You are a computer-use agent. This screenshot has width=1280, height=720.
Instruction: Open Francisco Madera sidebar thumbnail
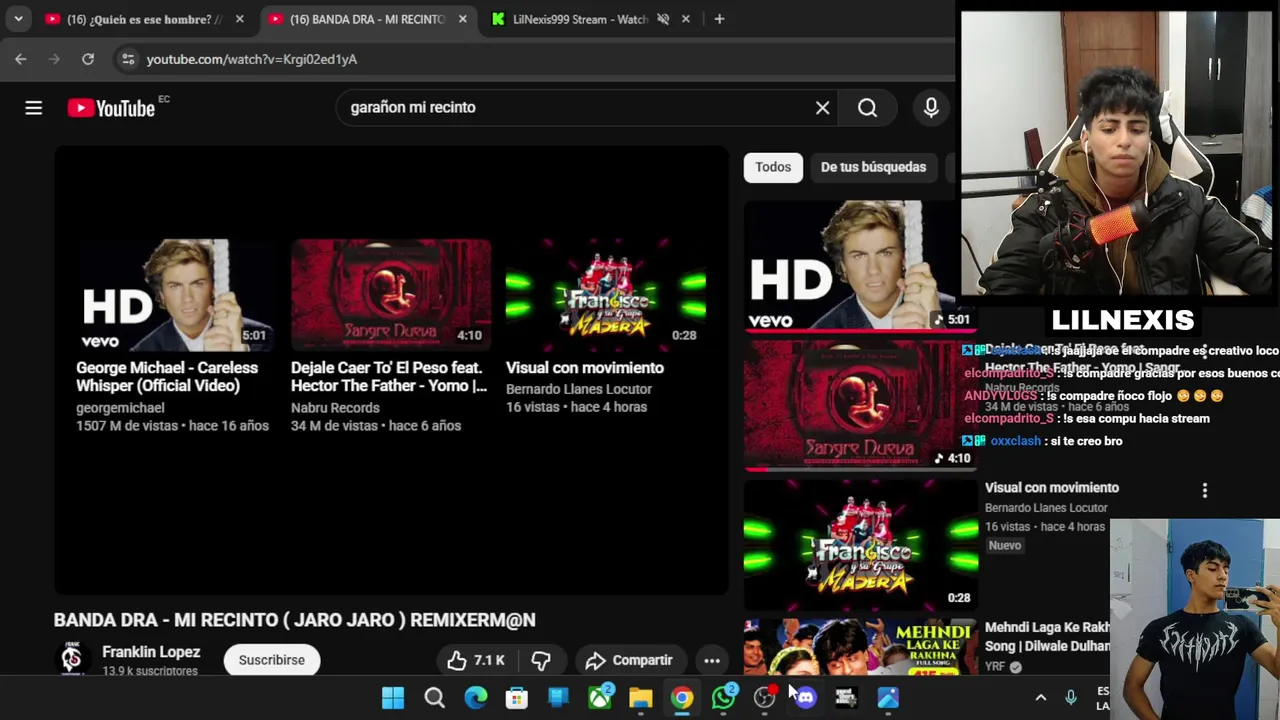point(861,545)
